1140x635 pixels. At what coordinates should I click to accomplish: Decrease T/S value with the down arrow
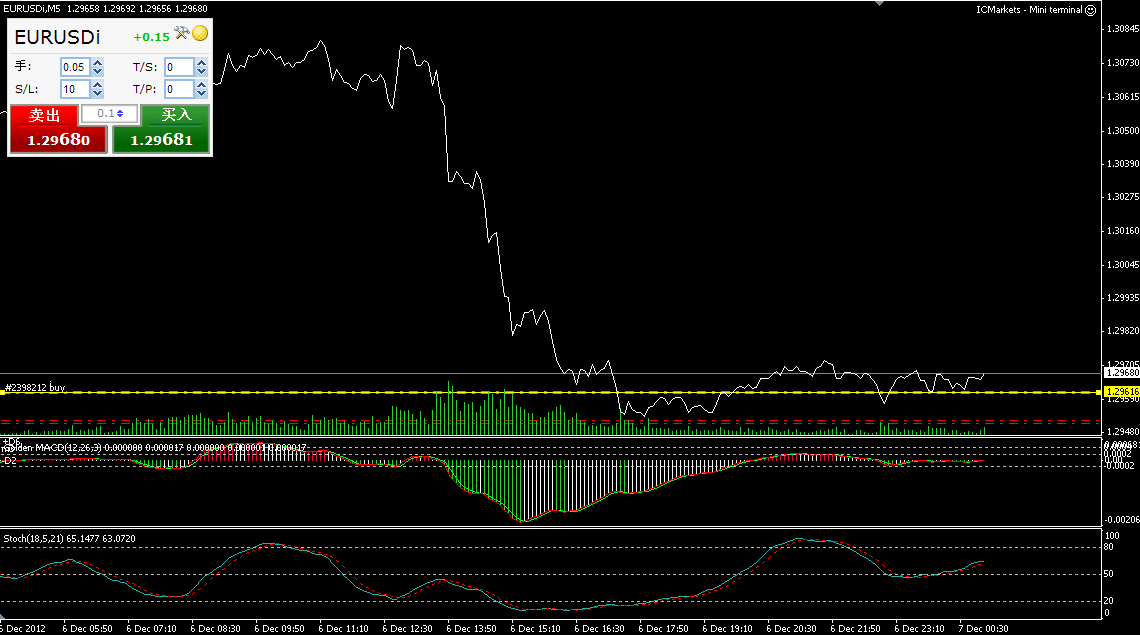tap(201, 71)
